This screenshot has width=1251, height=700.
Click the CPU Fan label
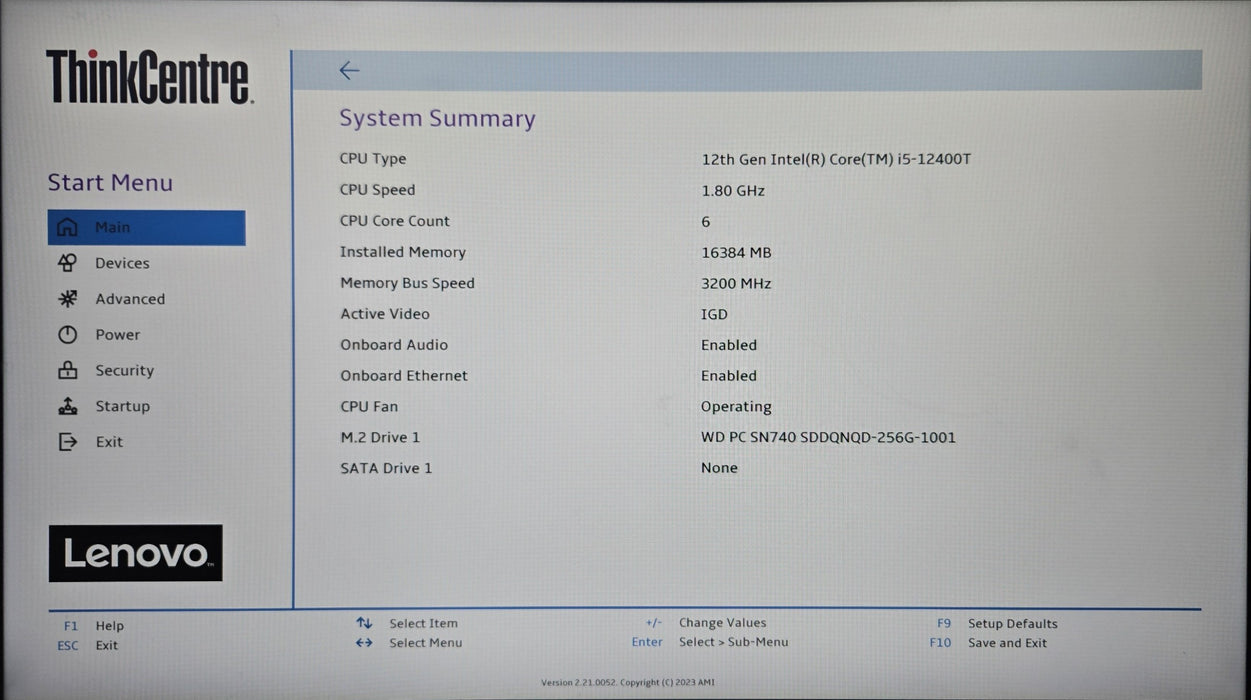point(369,407)
